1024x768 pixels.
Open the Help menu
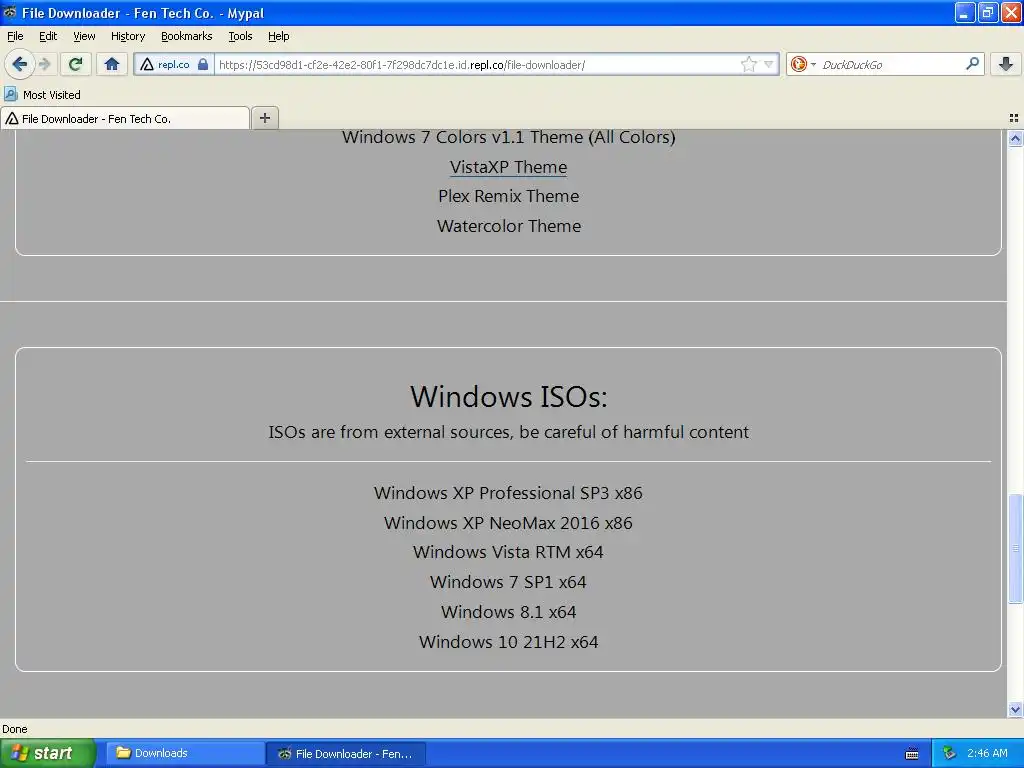pyautogui.click(x=279, y=36)
